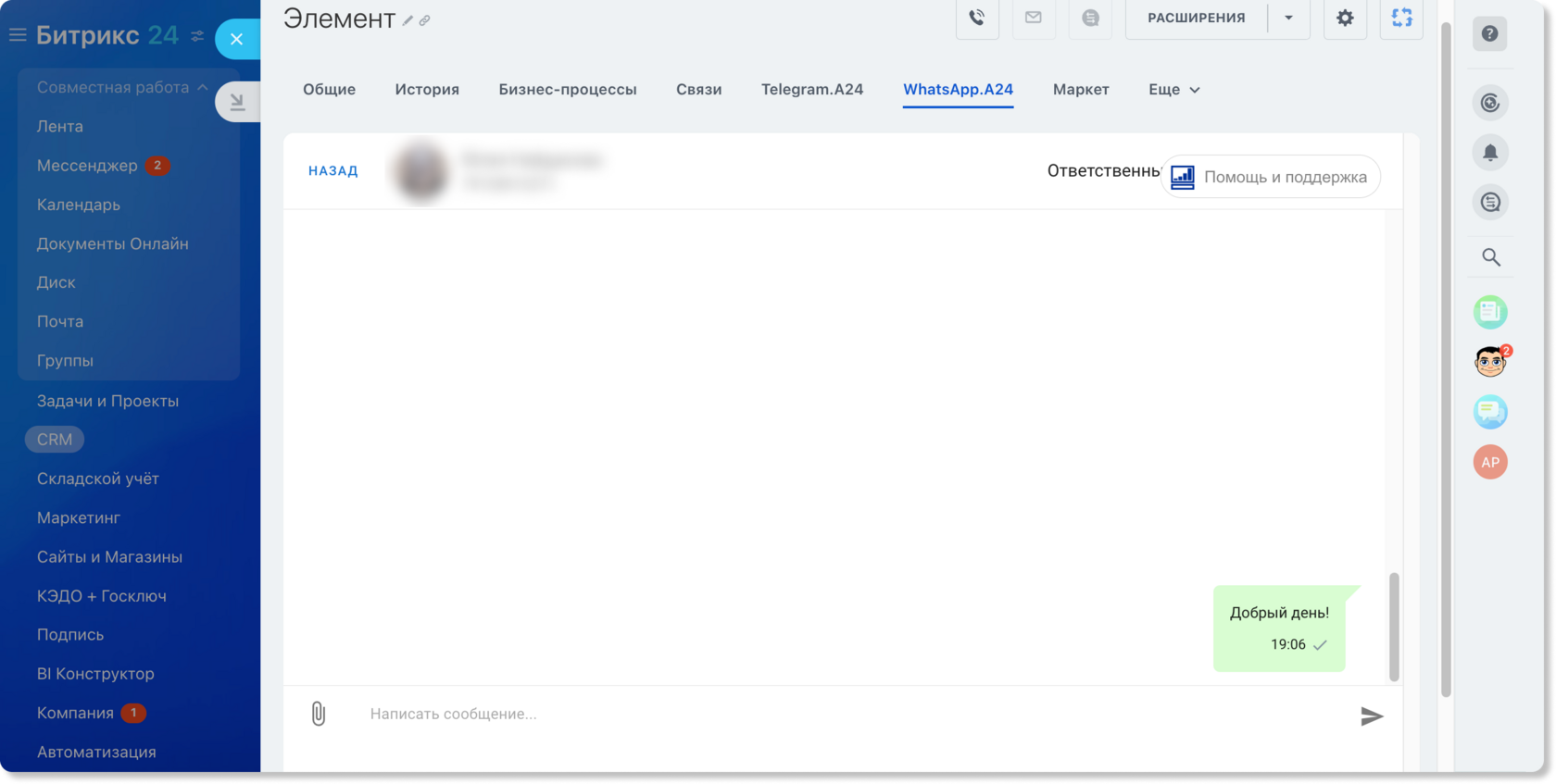Image resolution: width=1556 pixels, height=784 pixels.
Task: Click the menu settings sliders icon near logo
Action: pos(197,36)
